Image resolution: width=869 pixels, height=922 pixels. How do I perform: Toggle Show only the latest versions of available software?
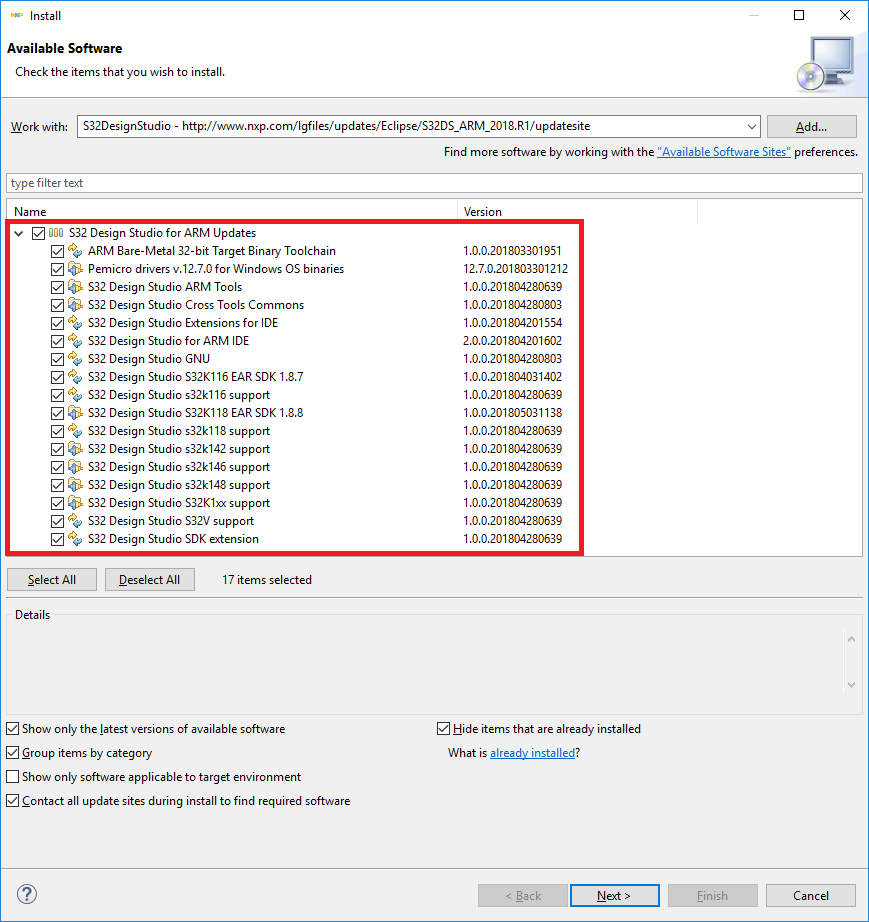(x=12, y=729)
